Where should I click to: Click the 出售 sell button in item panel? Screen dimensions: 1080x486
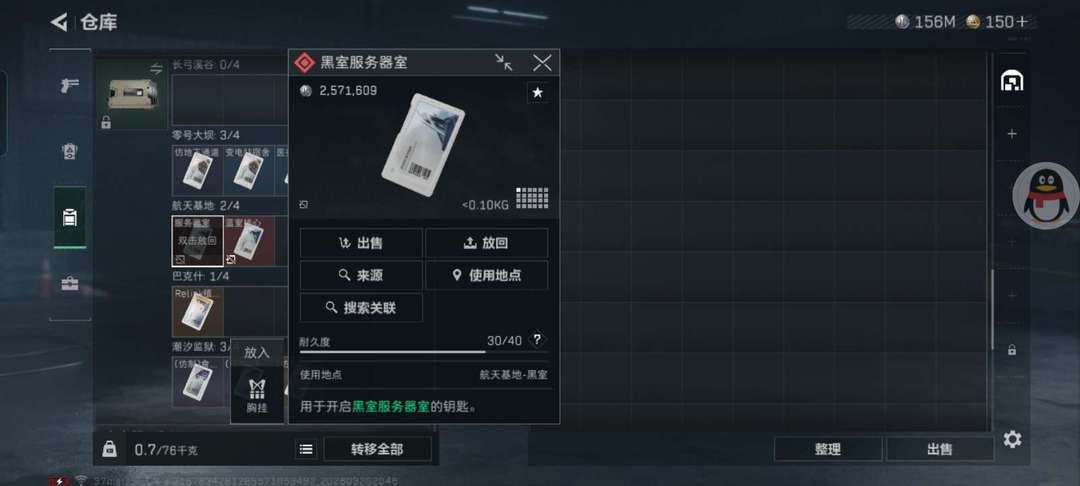pos(361,243)
